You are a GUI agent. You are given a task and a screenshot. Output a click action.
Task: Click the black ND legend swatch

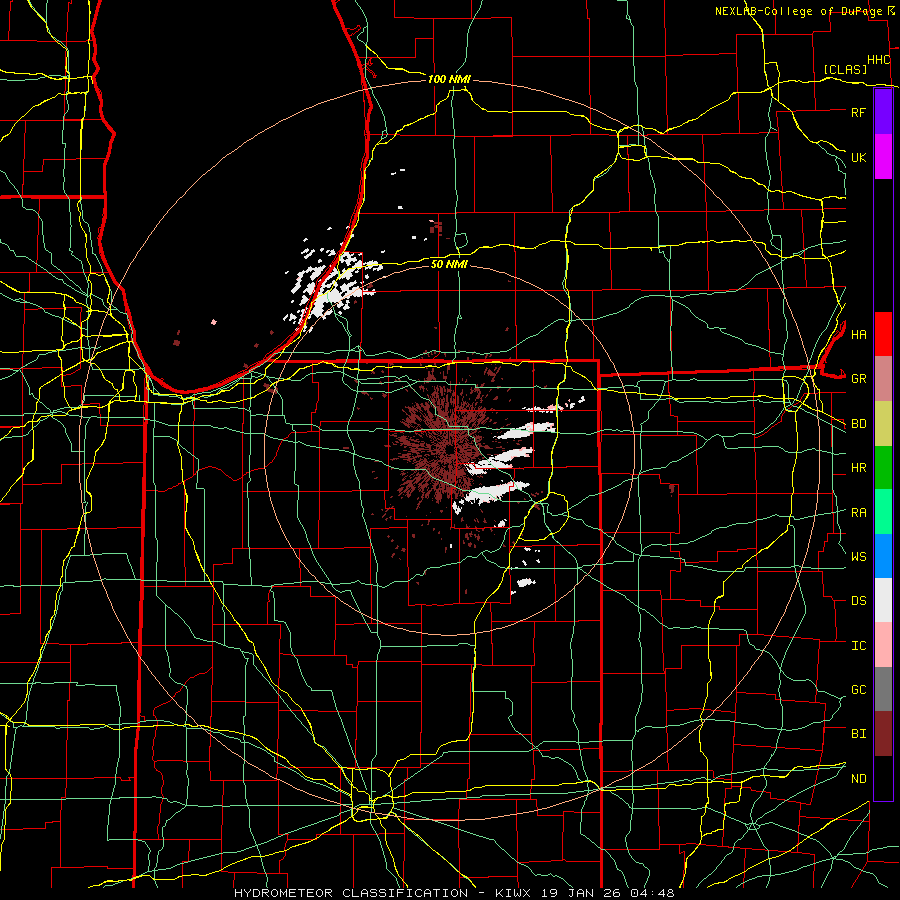(x=883, y=778)
